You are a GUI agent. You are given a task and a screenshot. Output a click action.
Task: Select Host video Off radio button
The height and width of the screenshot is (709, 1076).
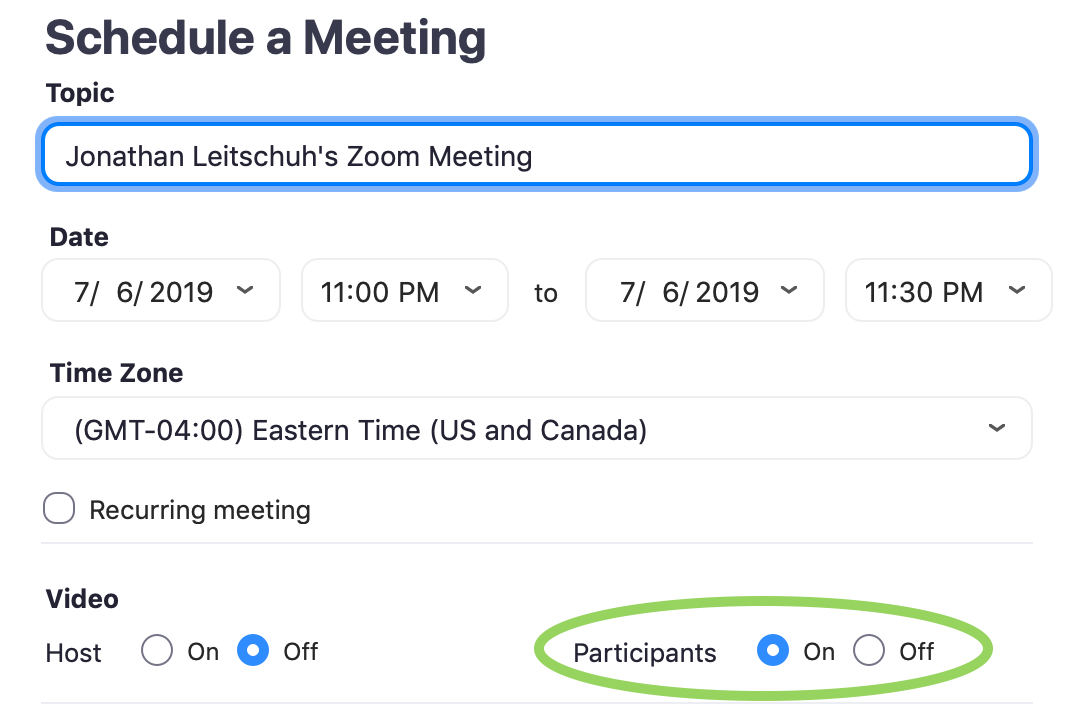[253, 650]
